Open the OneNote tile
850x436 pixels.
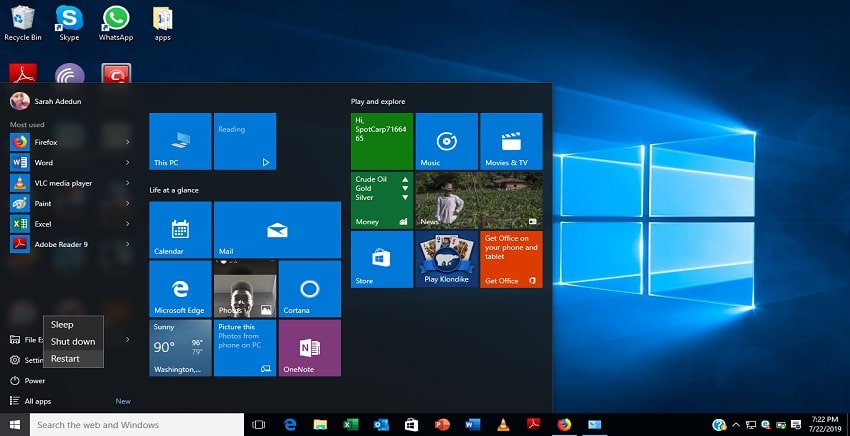coord(310,348)
